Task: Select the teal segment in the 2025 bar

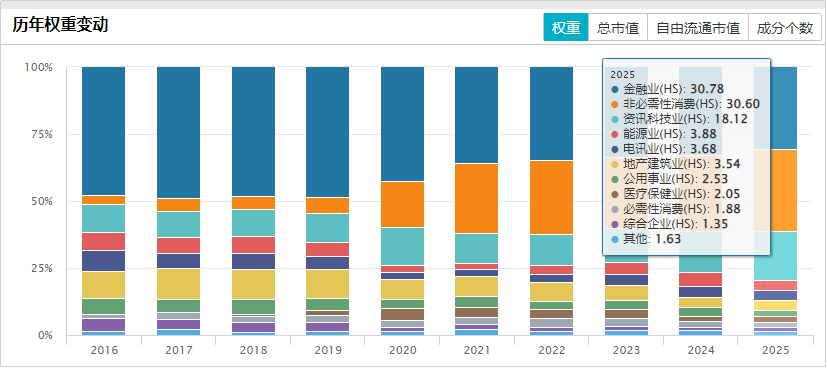Action: click(x=775, y=256)
